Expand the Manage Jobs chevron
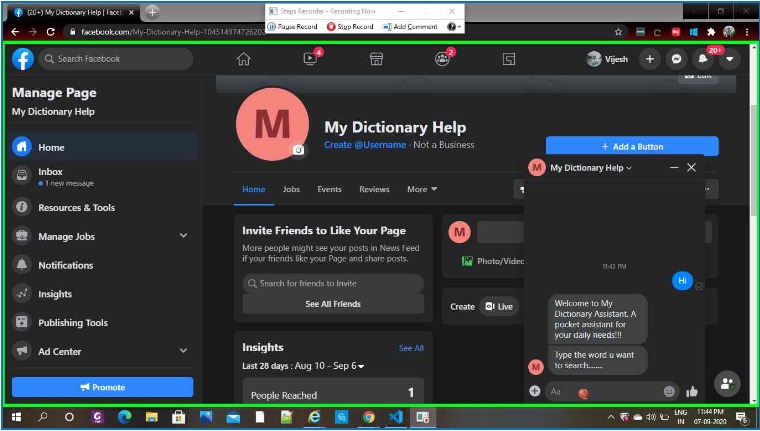The width and height of the screenshot is (760, 431). tap(183, 236)
